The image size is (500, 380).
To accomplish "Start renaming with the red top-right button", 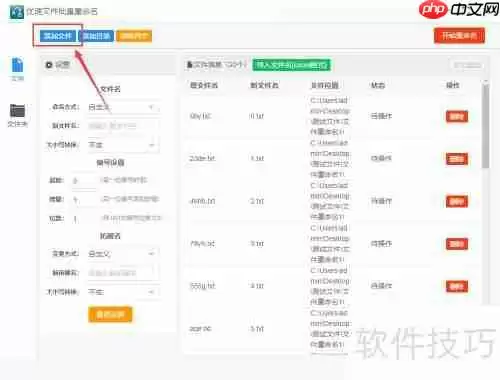I will (x=459, y=36).
